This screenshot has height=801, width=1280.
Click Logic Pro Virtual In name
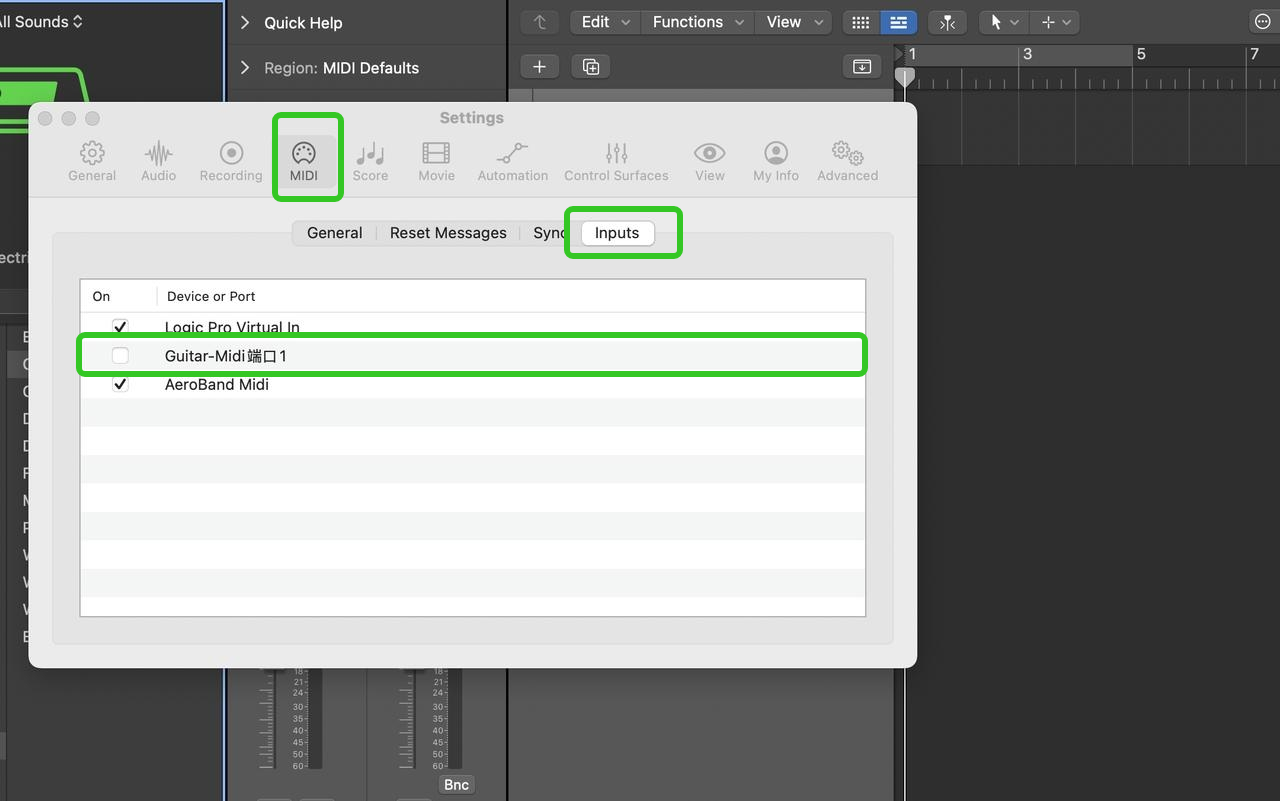pyautogui.click(x=232, y=327)
